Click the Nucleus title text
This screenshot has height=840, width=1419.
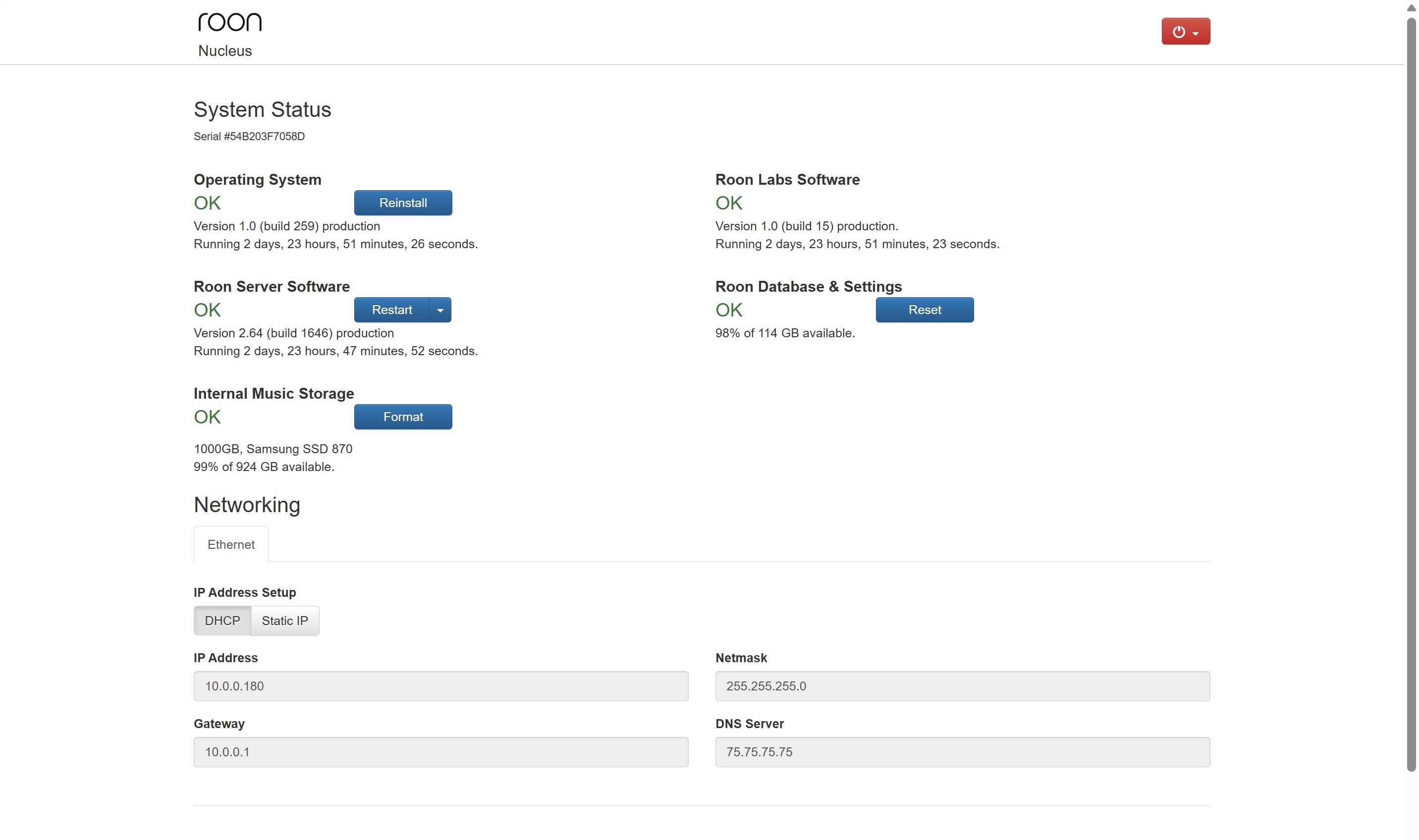pyautogui.click(x=225, y=51)
